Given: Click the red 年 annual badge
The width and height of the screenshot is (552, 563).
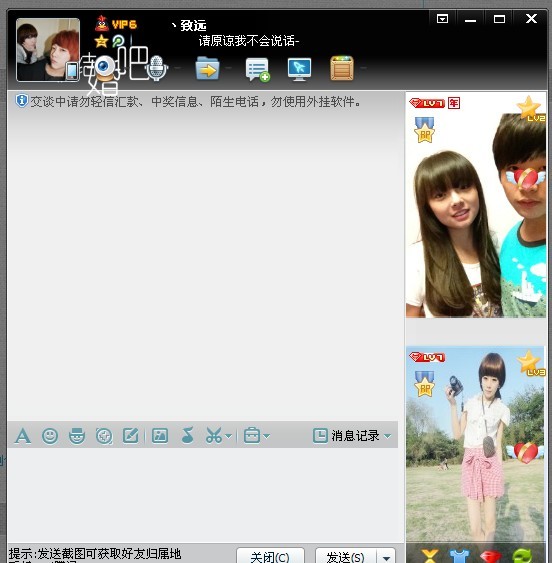Looking at the screenshot, I should [x=454, y=103].
